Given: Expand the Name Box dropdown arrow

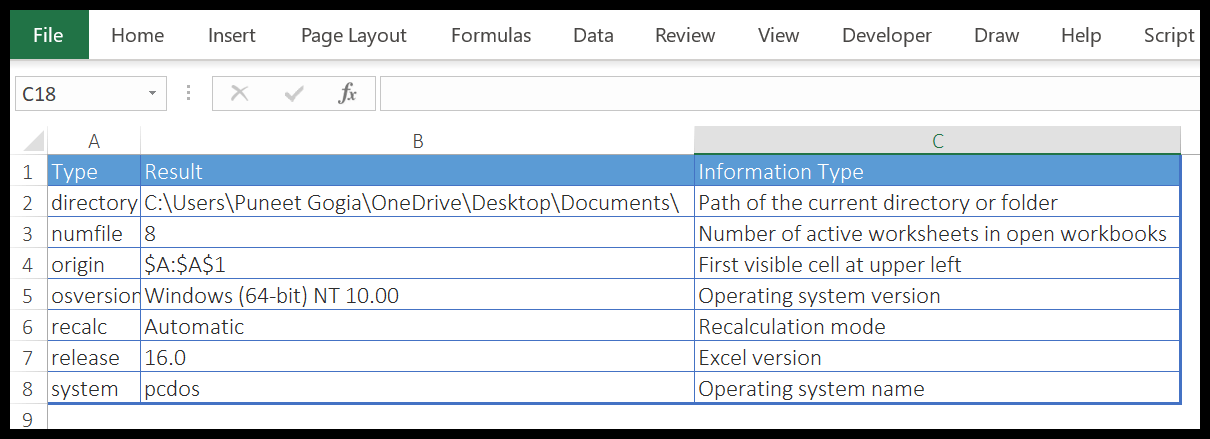Looking at the screenshot, I should (153, 94).
